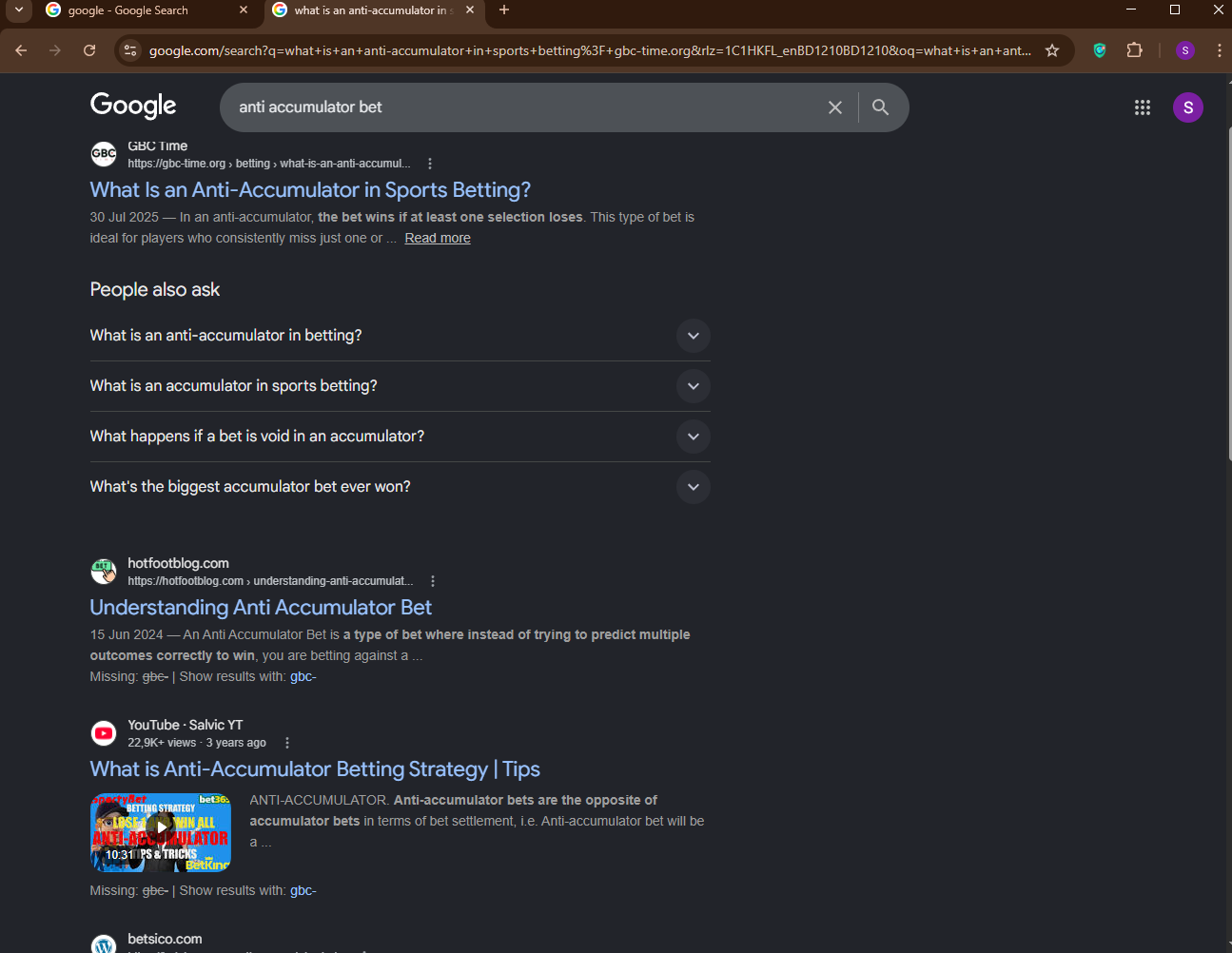Open the Google apps grid
The image size is (1232, 953).
[x=1143, y=107]
